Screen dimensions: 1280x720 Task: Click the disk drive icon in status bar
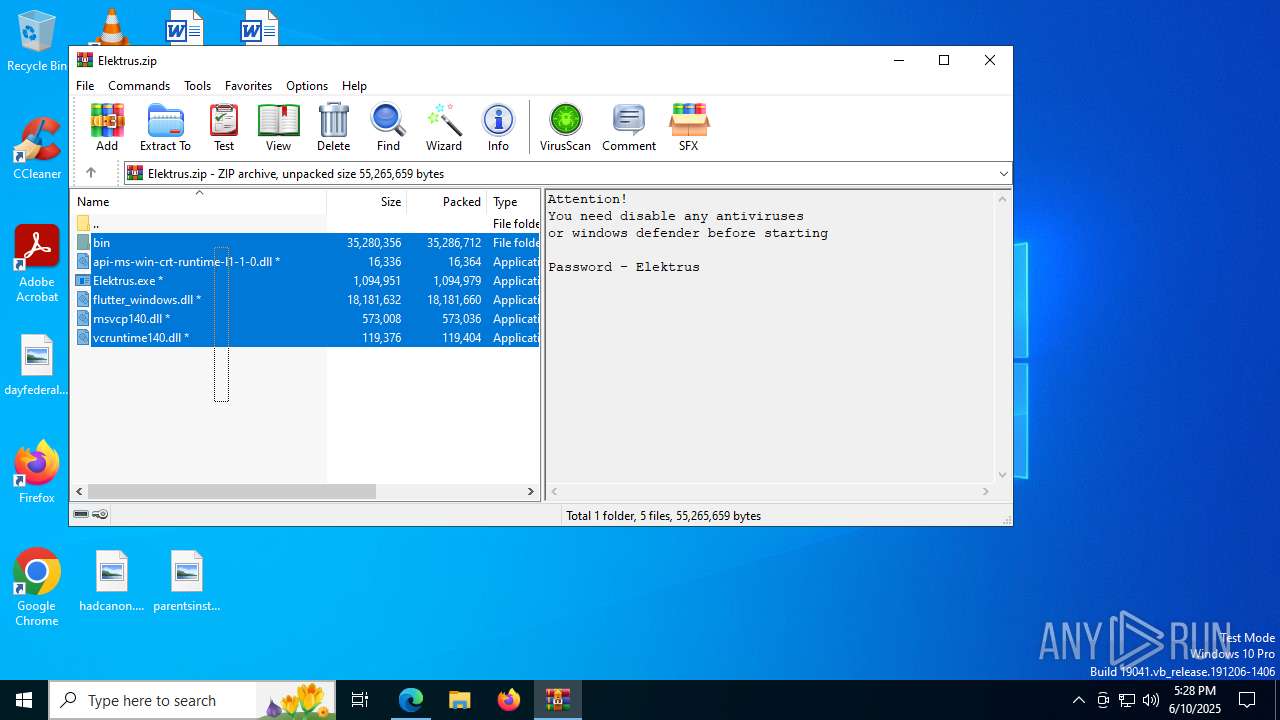[x=82, y=515]
